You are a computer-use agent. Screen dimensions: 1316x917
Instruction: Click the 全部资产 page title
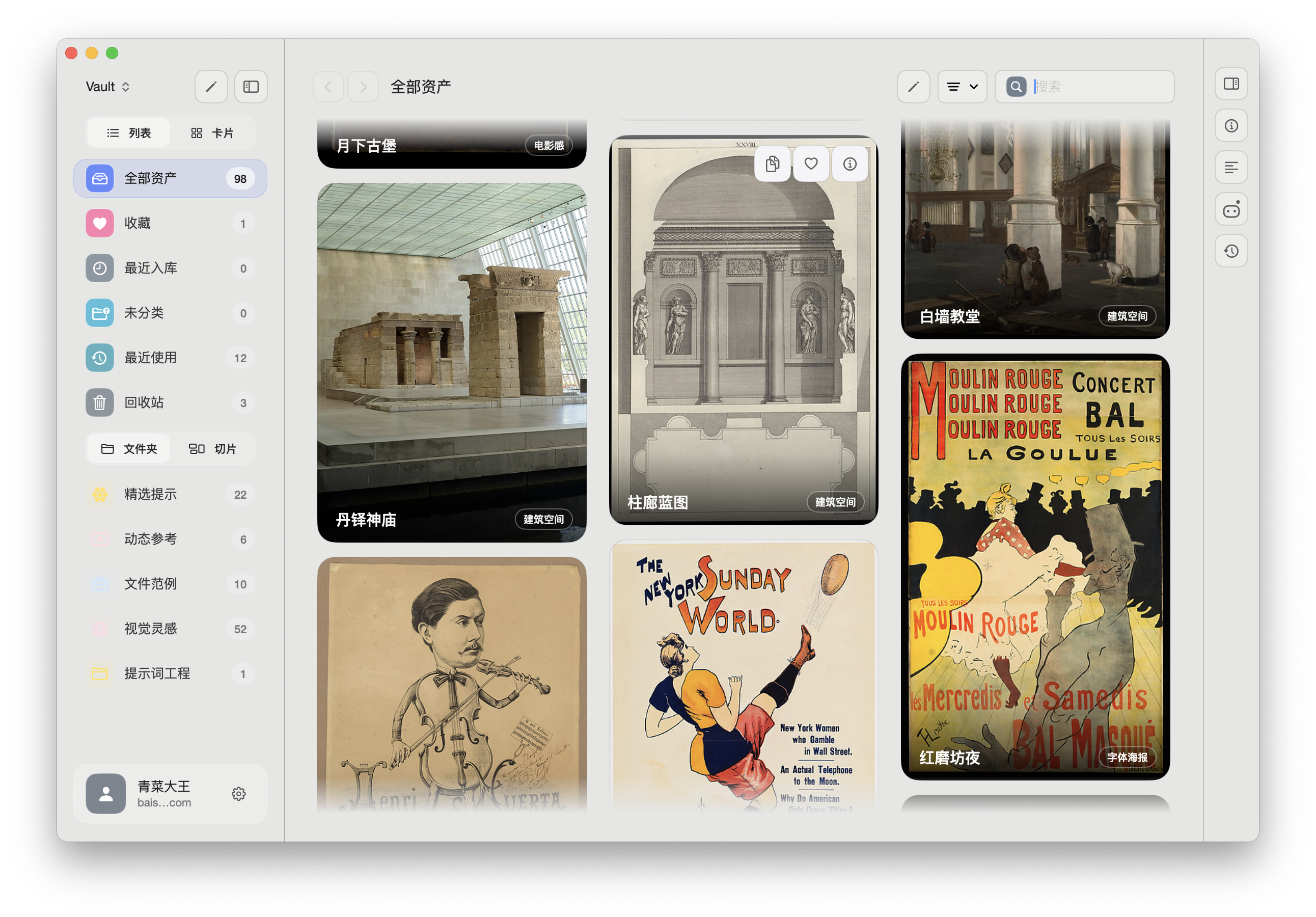[421, 87]
